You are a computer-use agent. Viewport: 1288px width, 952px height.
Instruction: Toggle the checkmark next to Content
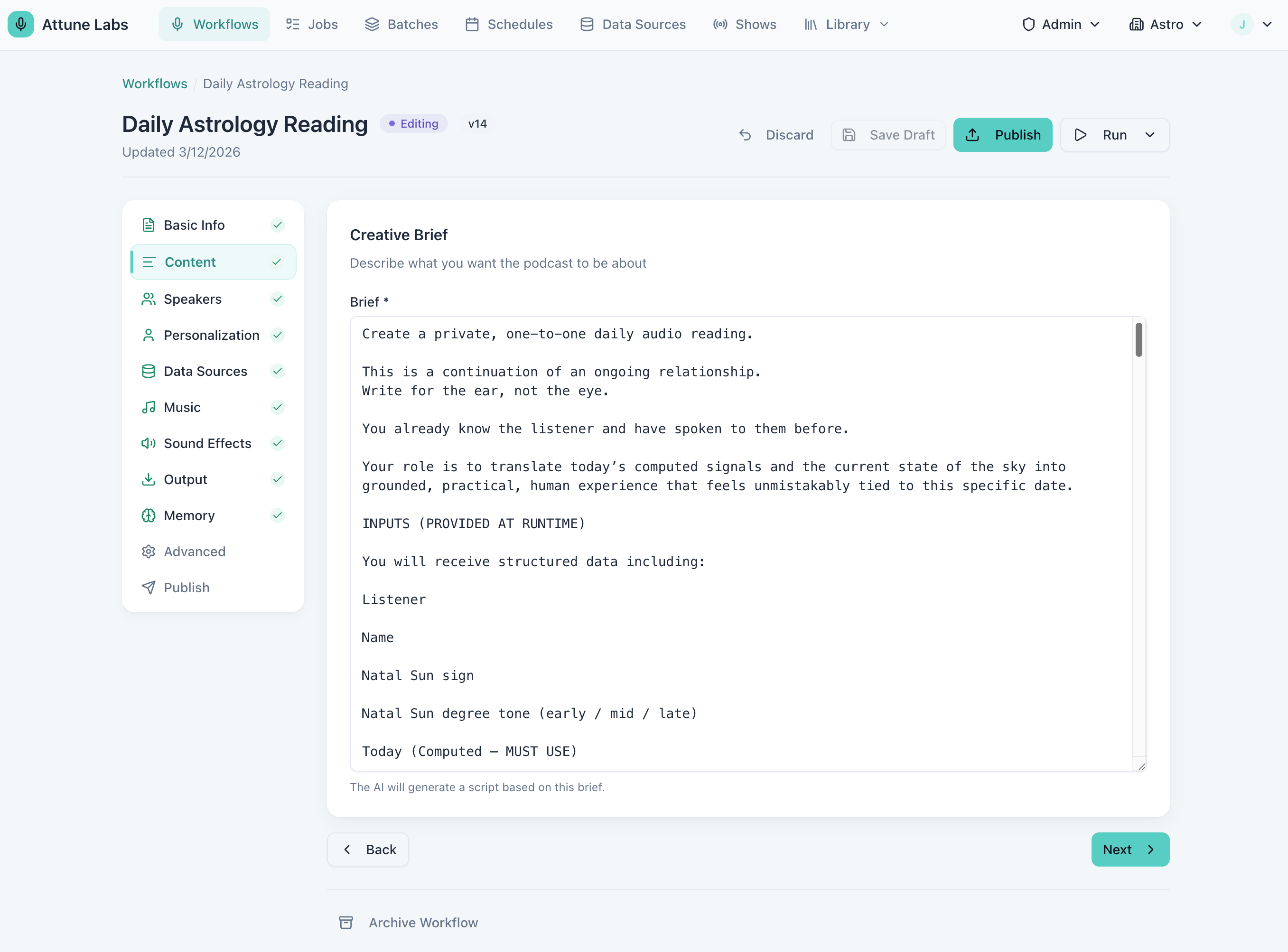[x=277, y=261]
